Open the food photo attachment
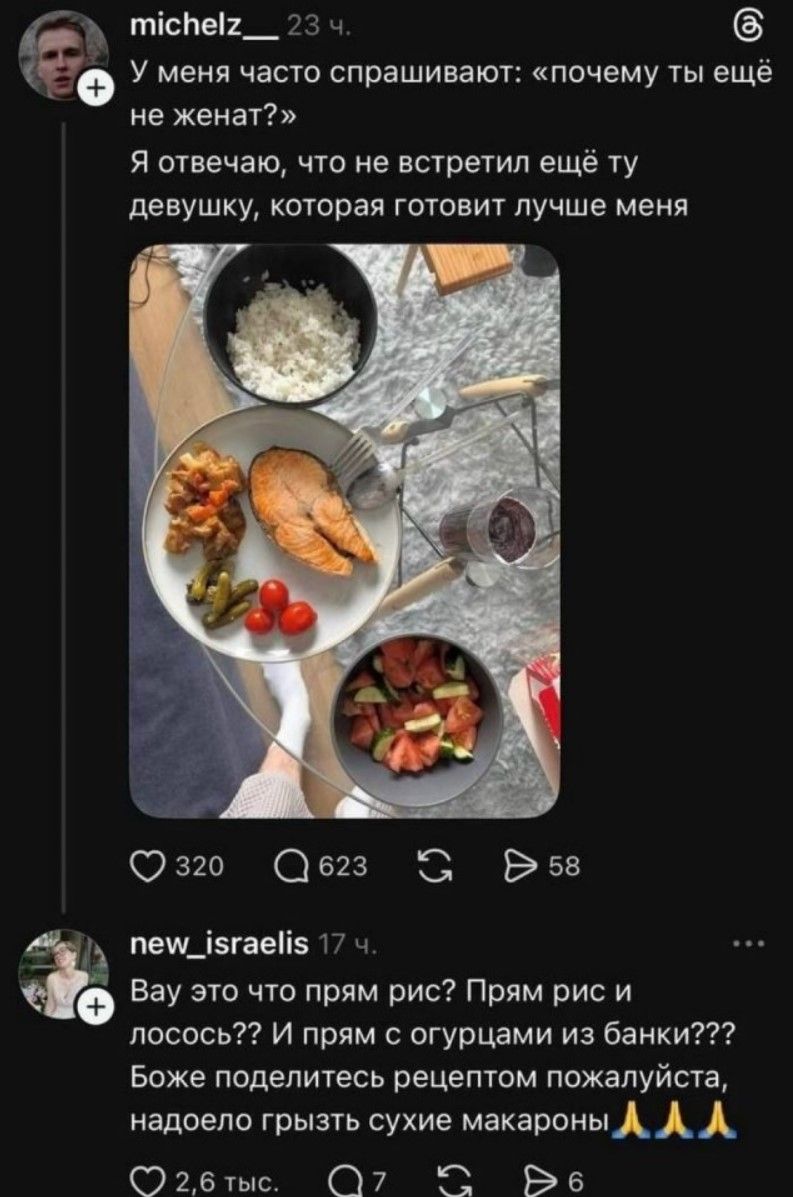Image resolution: width=793 pixels, height=1197 pixels. point(344,530)
